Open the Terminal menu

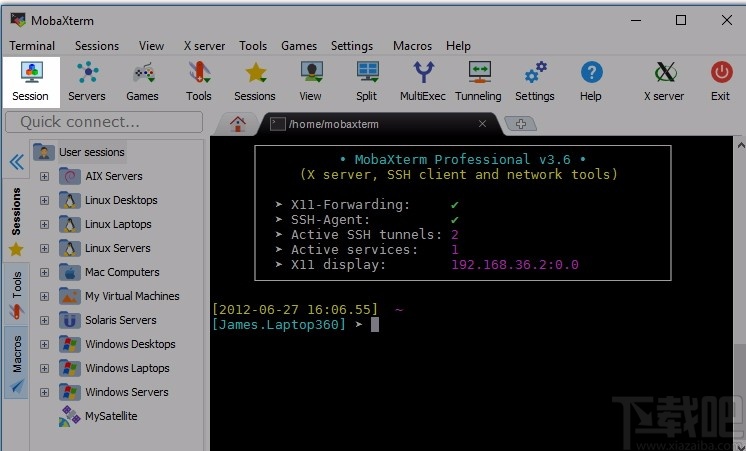click(x=32, y=46)
